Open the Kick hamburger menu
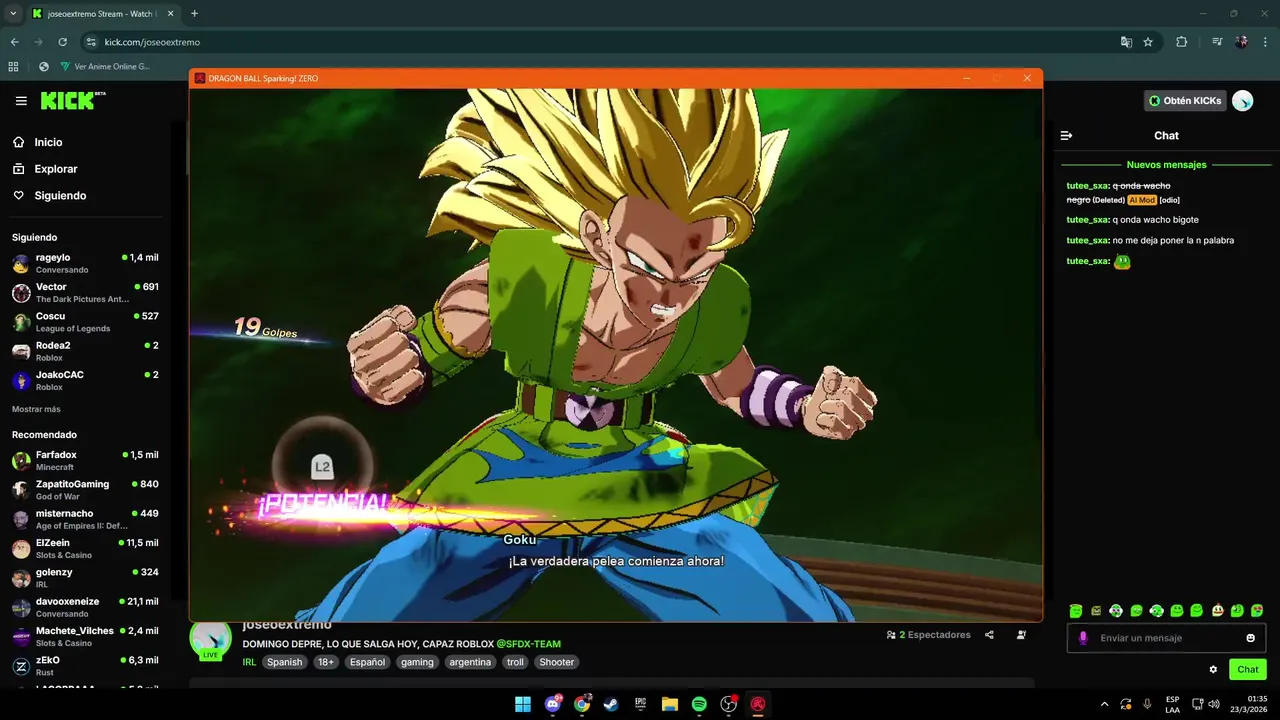1280x720 pixels. 21,101
